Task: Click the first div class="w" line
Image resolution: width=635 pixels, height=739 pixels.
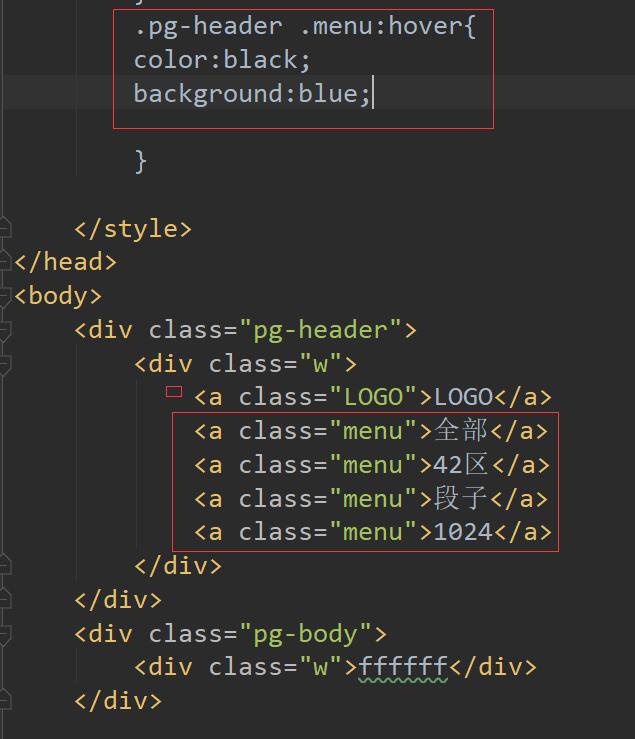Action: click(x=246, y=364)
